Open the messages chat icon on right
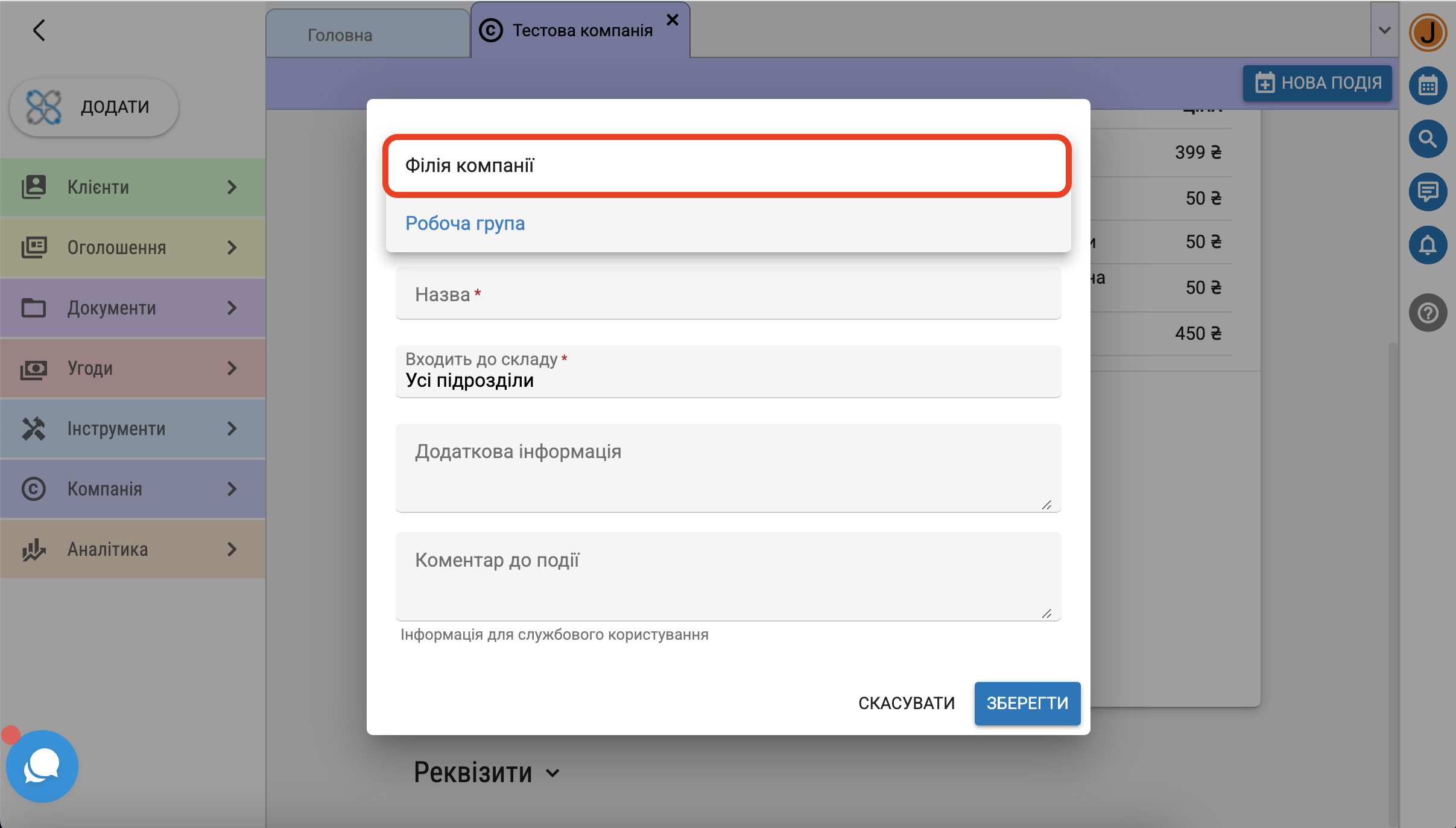 (1427, 192)
